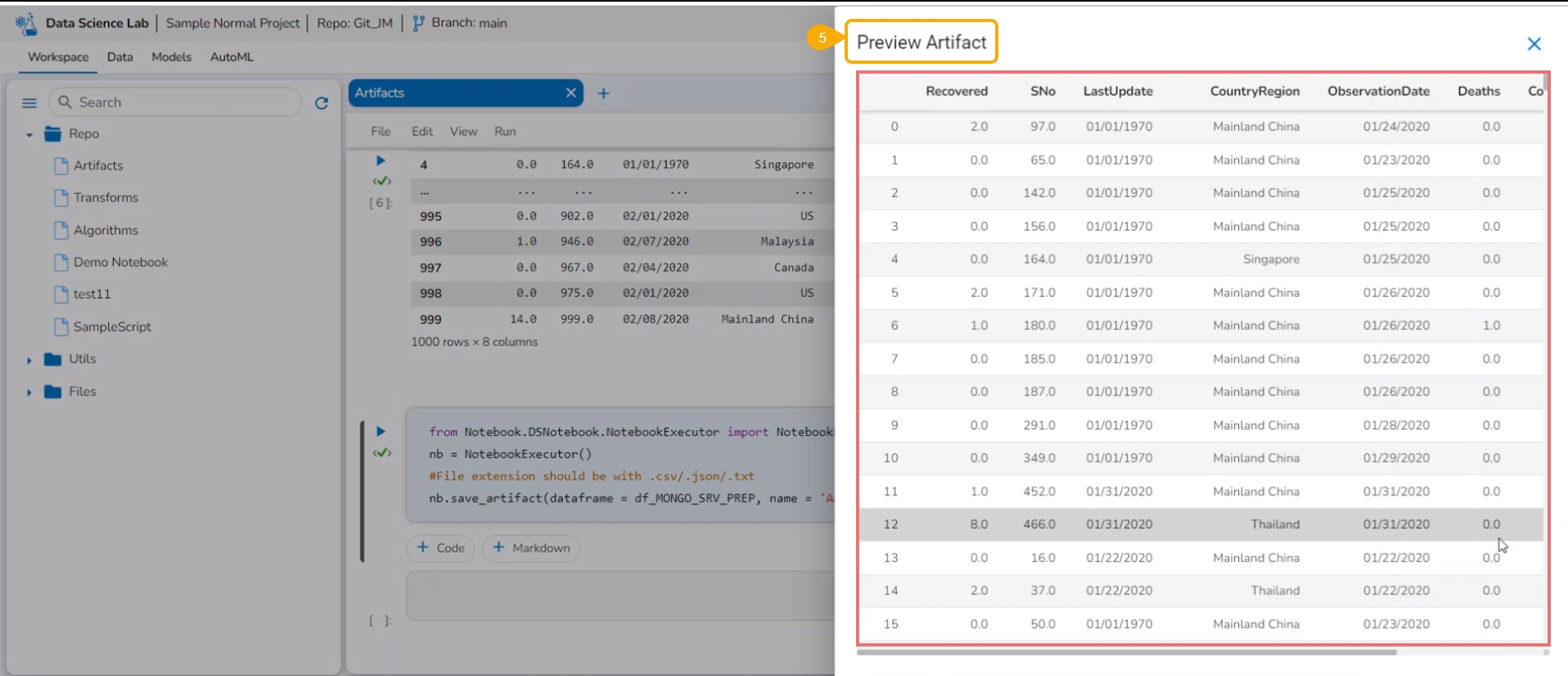The width and height of the screenshot is (1568, 676).
Task: Open the Edit menu in notebook
Action: point(422,132)
